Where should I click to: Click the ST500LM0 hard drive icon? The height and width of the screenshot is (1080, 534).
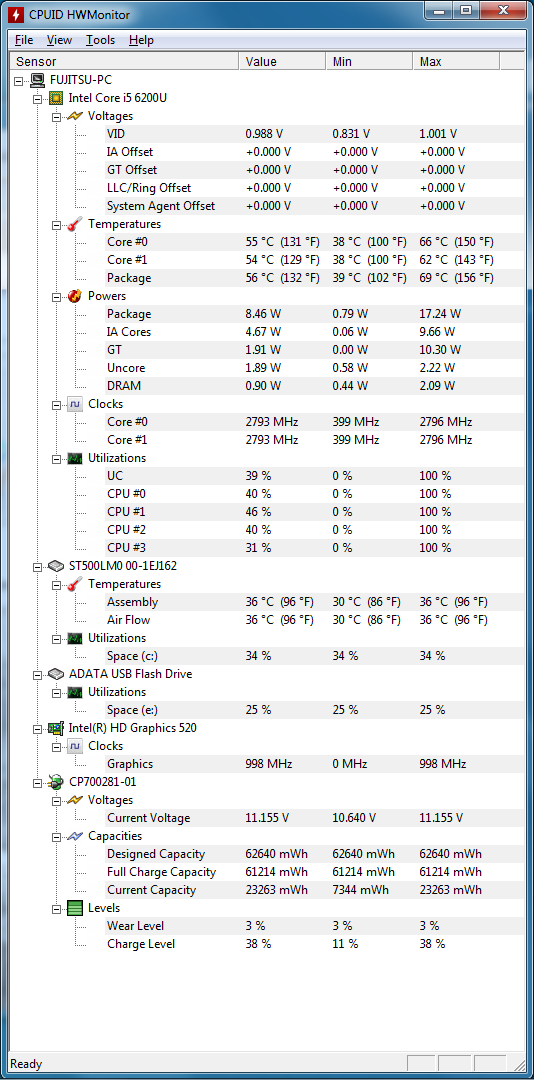point(57,566)
